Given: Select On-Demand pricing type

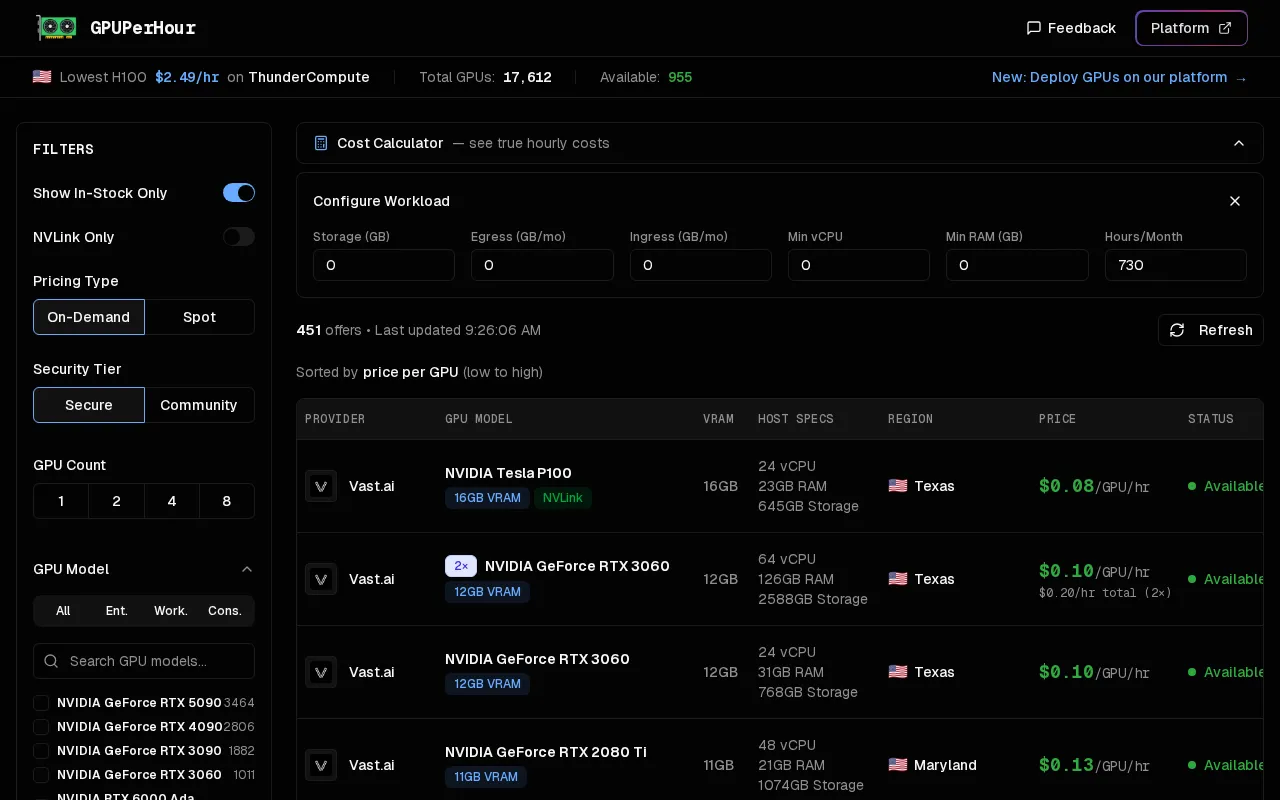Looking at the screenshot, I should [x=89, y=317].
